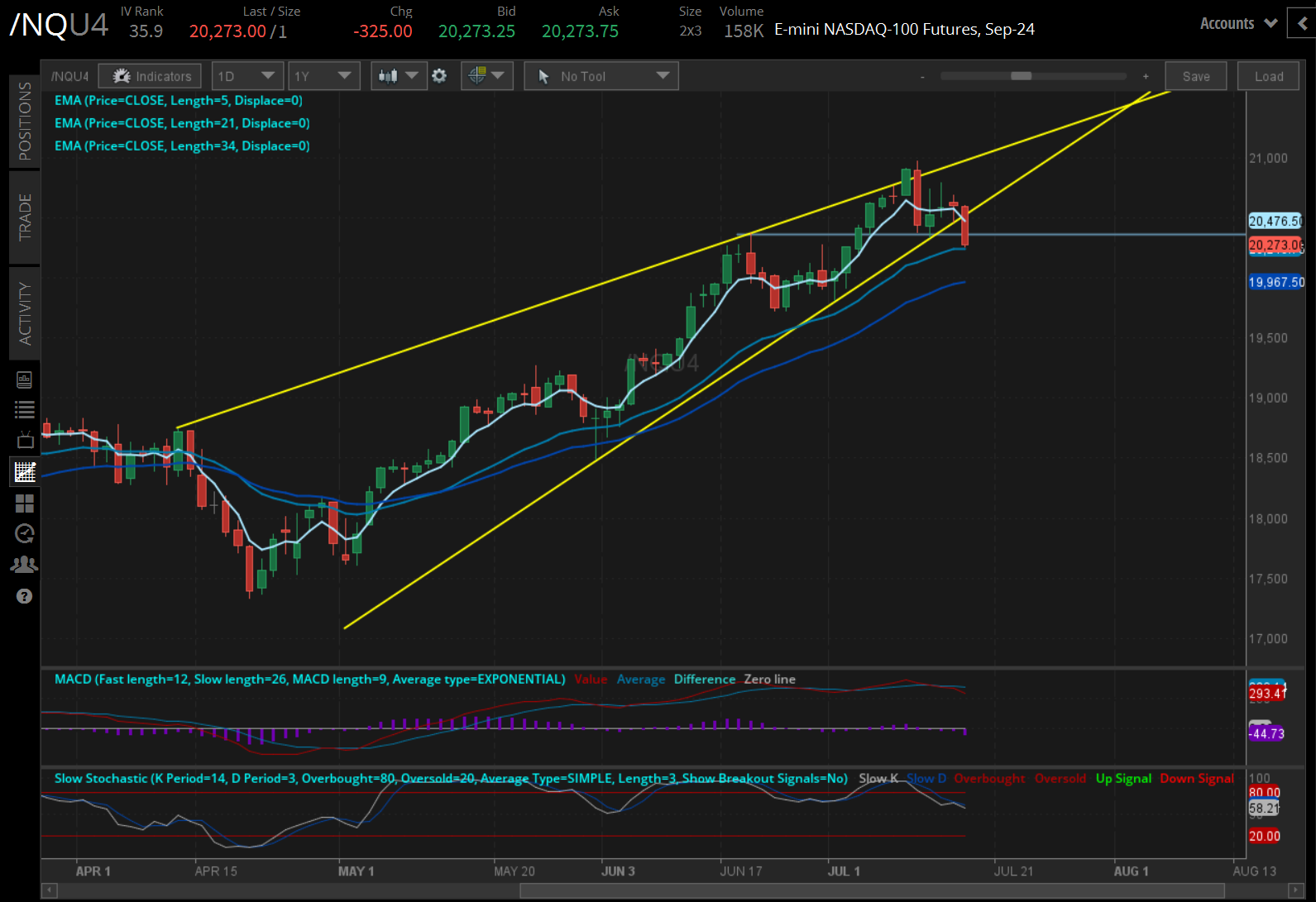Image resolution: width=1316 pixels, height=902 pixels.
Task: Open the quote details book icon in sidebar
Action: pyautogui.click(x=24, y=379)
